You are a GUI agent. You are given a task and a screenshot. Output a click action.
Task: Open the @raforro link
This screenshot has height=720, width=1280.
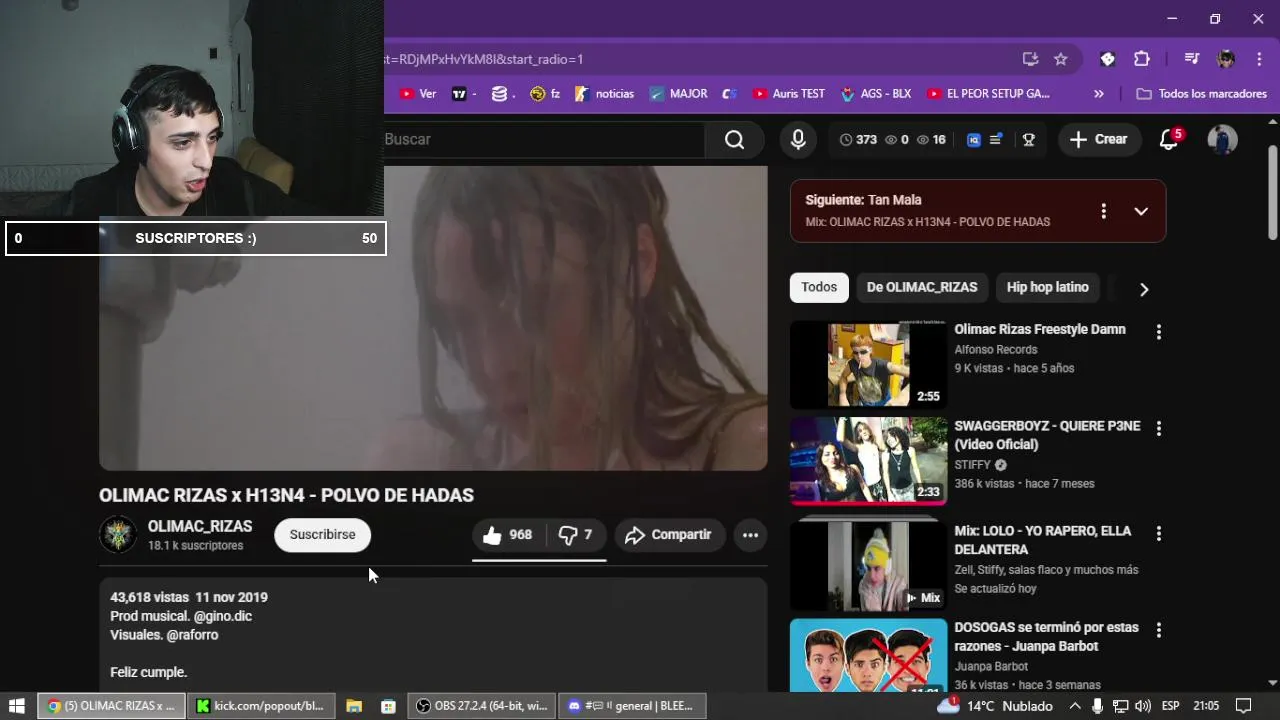click(x=192, y=635)
